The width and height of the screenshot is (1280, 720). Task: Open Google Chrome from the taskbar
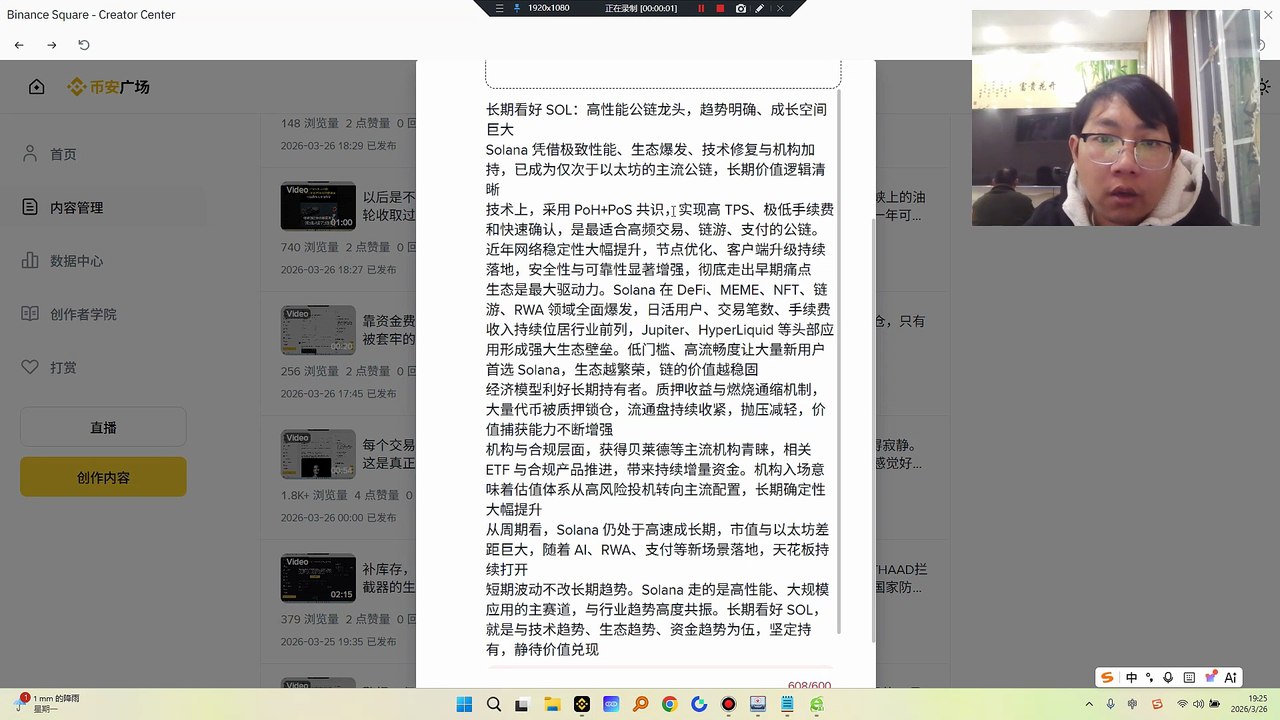[x=670, y=704]
